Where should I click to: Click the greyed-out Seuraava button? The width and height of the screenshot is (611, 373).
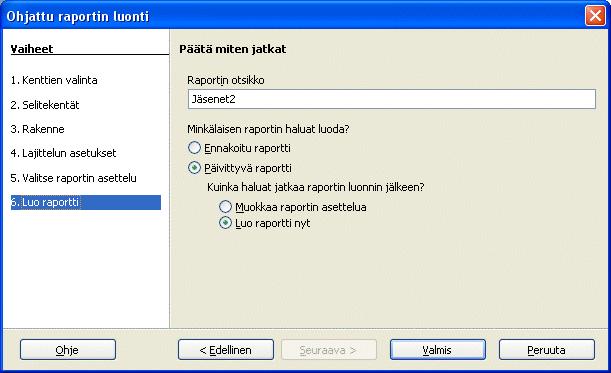click(x=329, y=350)
